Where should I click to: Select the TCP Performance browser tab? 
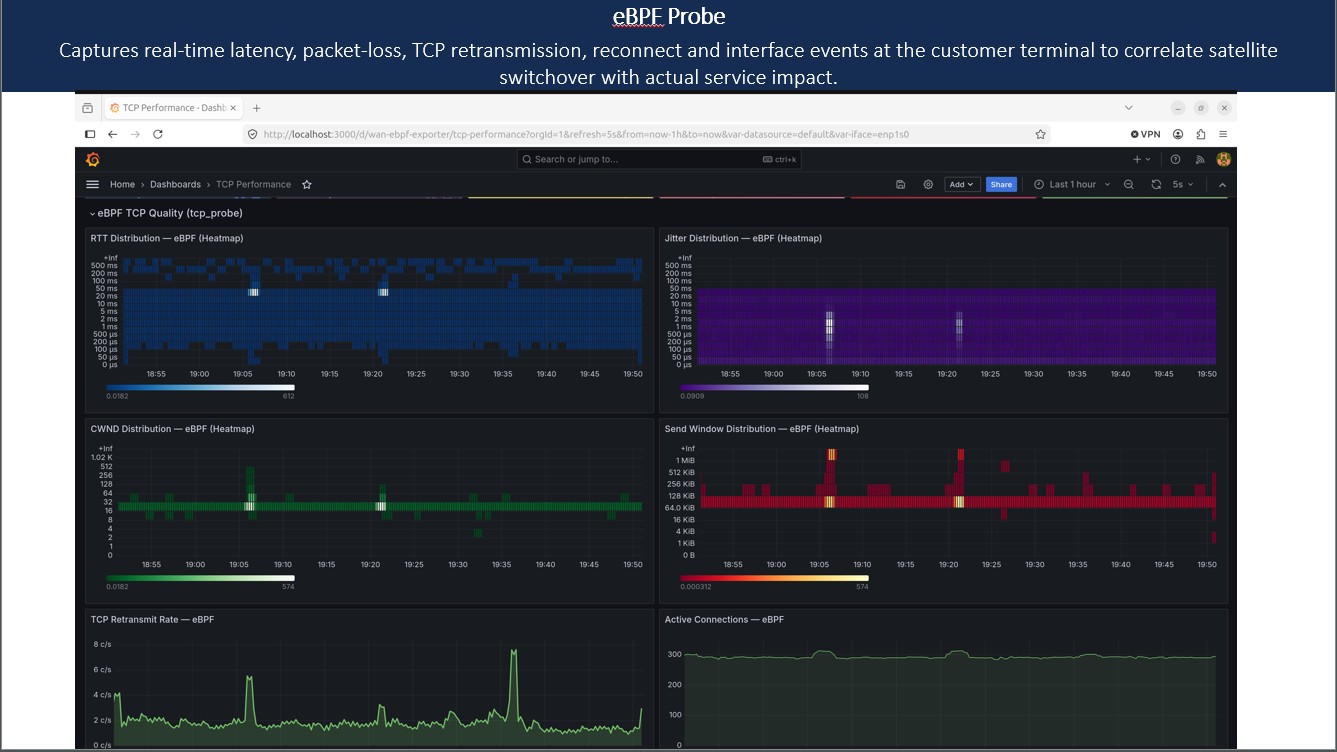[x=173, y=108]
